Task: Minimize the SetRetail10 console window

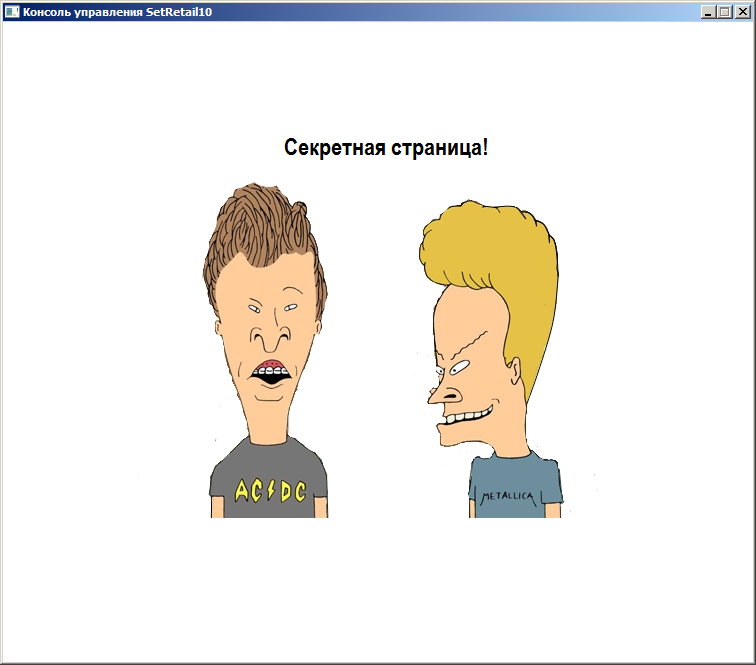Action: [x=708, y=12]
